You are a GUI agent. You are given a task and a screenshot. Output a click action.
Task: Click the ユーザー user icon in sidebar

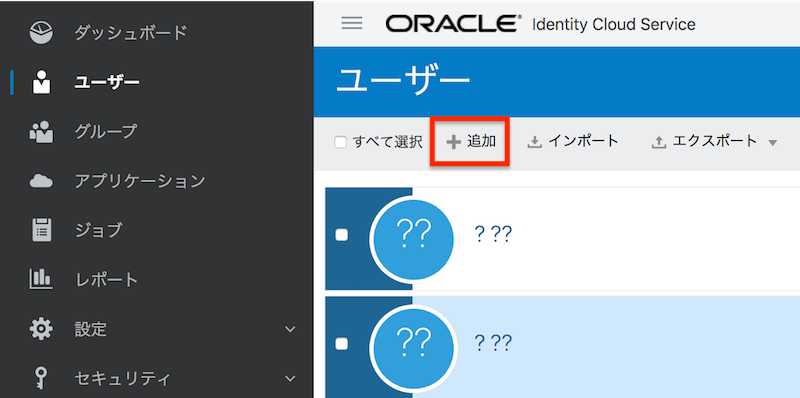41,82
